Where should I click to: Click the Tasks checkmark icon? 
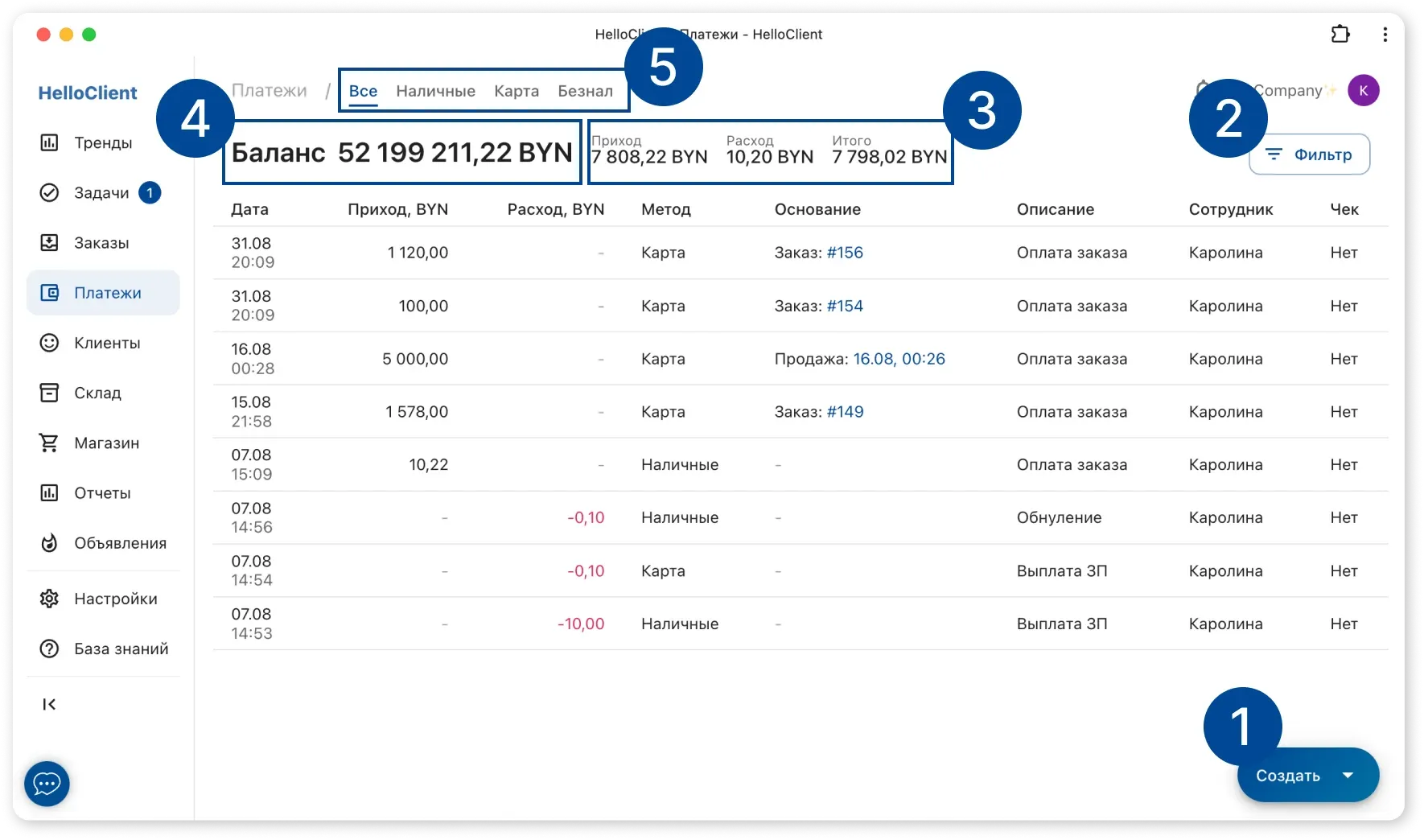pyautogui.click(x=49, y=193)
